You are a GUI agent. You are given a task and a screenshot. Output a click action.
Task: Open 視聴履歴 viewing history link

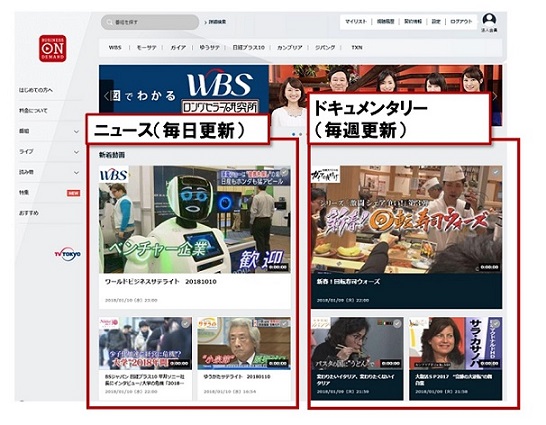point(385,22)
